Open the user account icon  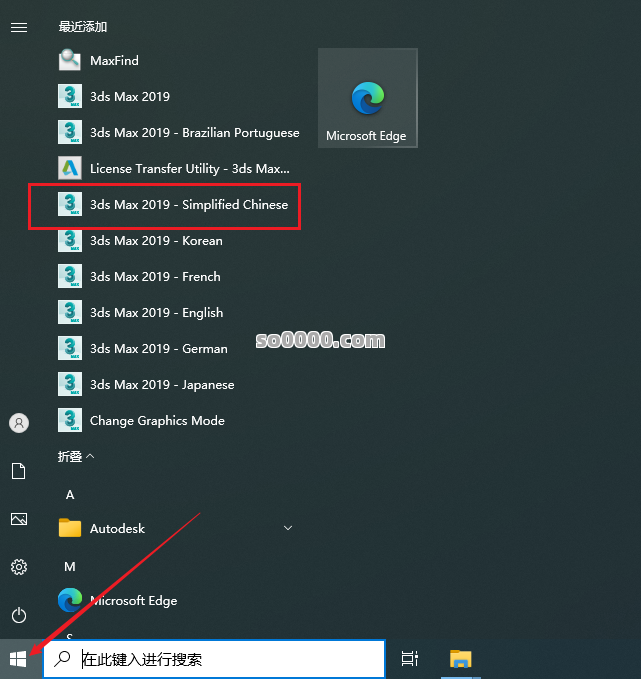tap(18, 423)
